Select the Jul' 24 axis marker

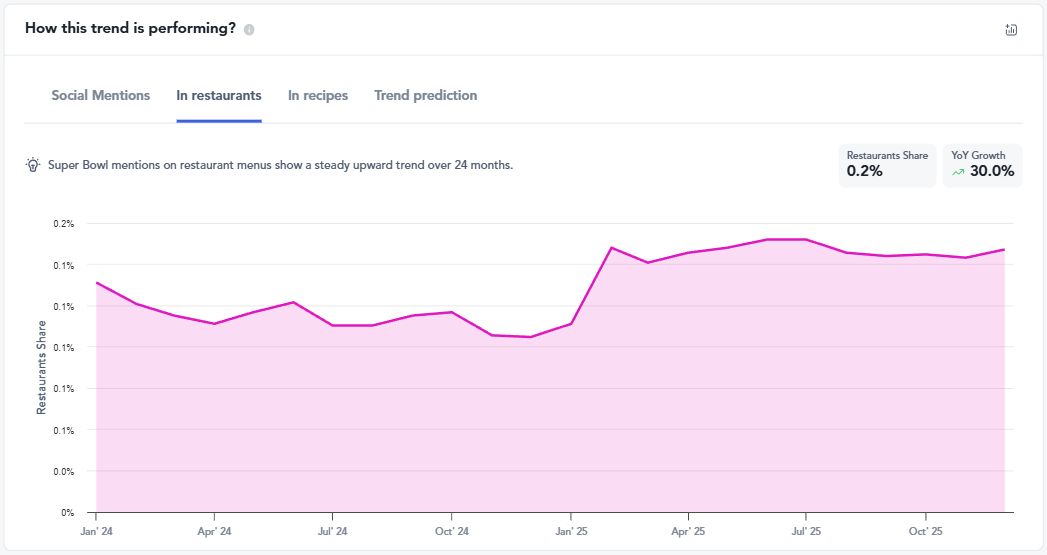pos(333,531)
